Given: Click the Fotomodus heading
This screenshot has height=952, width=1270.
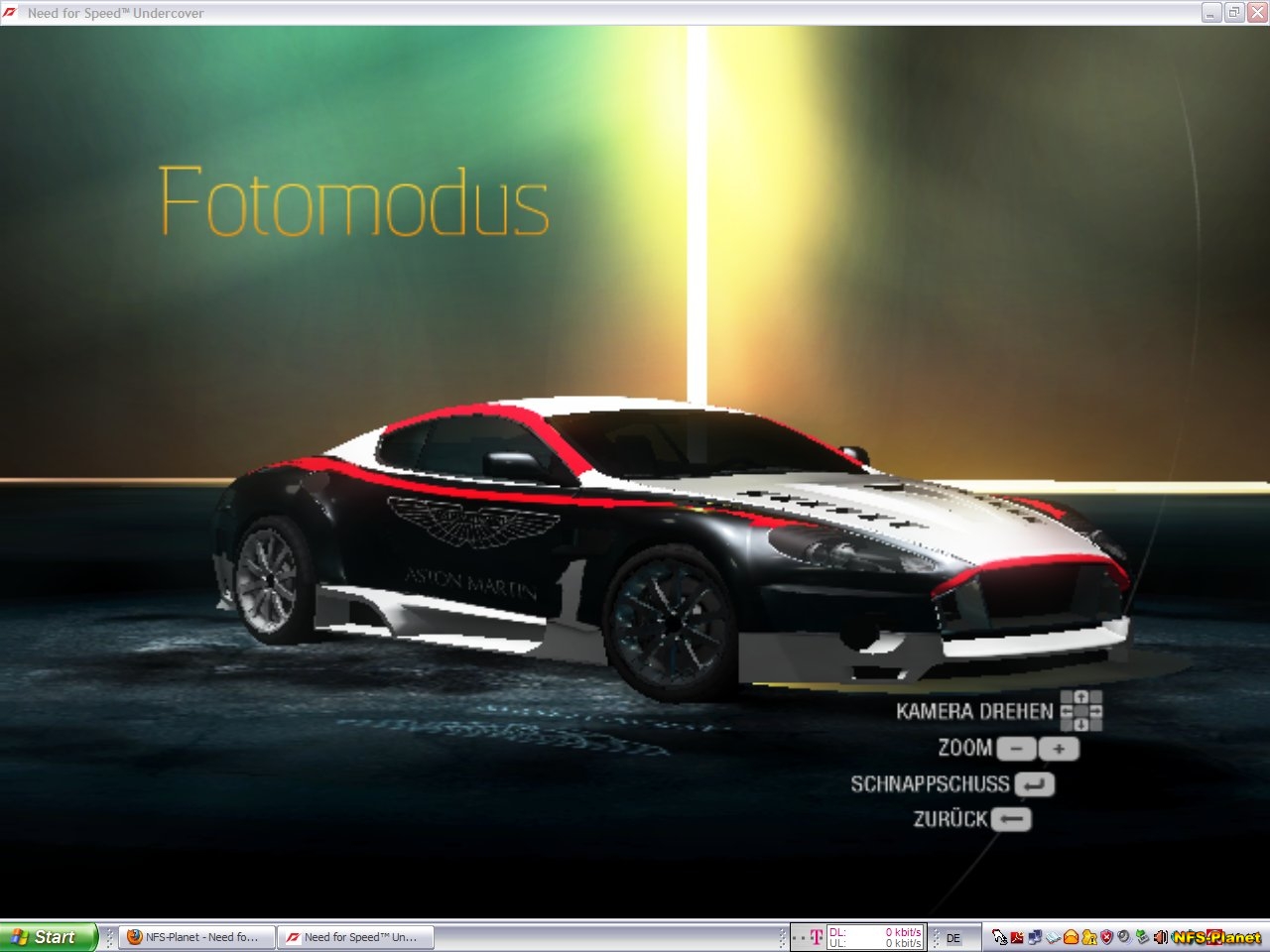Looking at the screenshot, I should click(x=353, y=201).
